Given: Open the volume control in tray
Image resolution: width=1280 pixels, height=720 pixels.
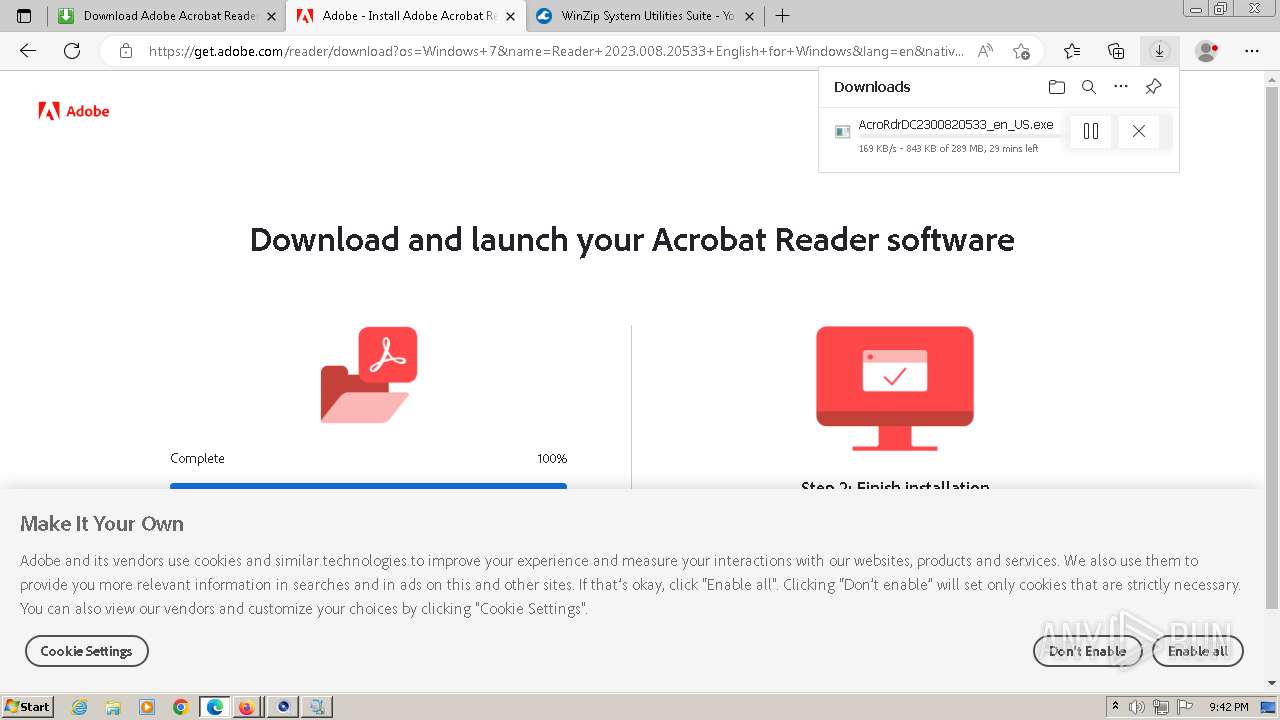Looking at the screenshot, I should [1137, 707].
